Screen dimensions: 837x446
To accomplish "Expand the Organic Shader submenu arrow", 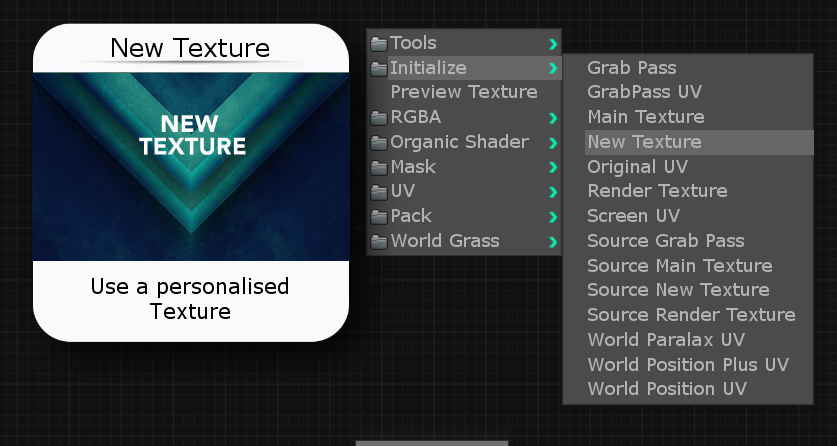I will (553, 143).
